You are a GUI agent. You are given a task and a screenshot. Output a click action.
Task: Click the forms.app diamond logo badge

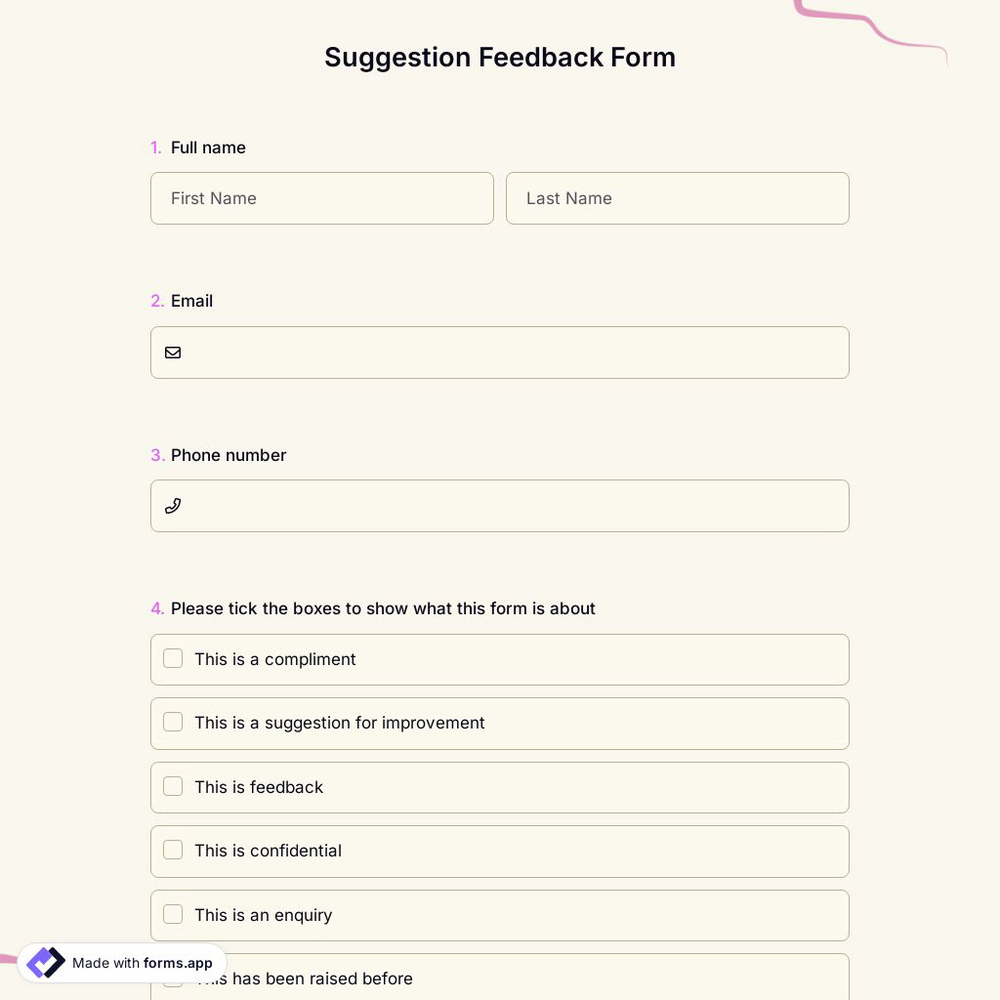45,962
